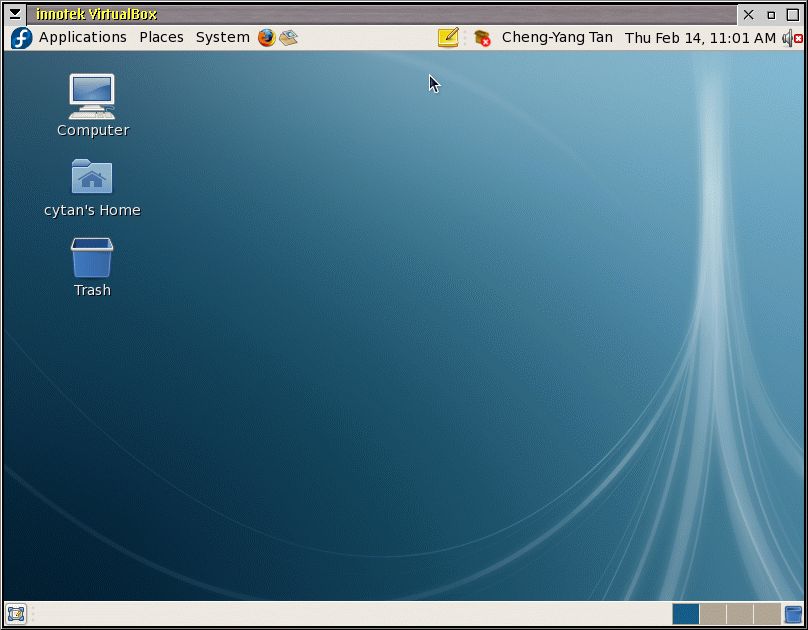
Task: Open the Cheng-Yang Tan user switcher
Action: (x=557, y=37)
